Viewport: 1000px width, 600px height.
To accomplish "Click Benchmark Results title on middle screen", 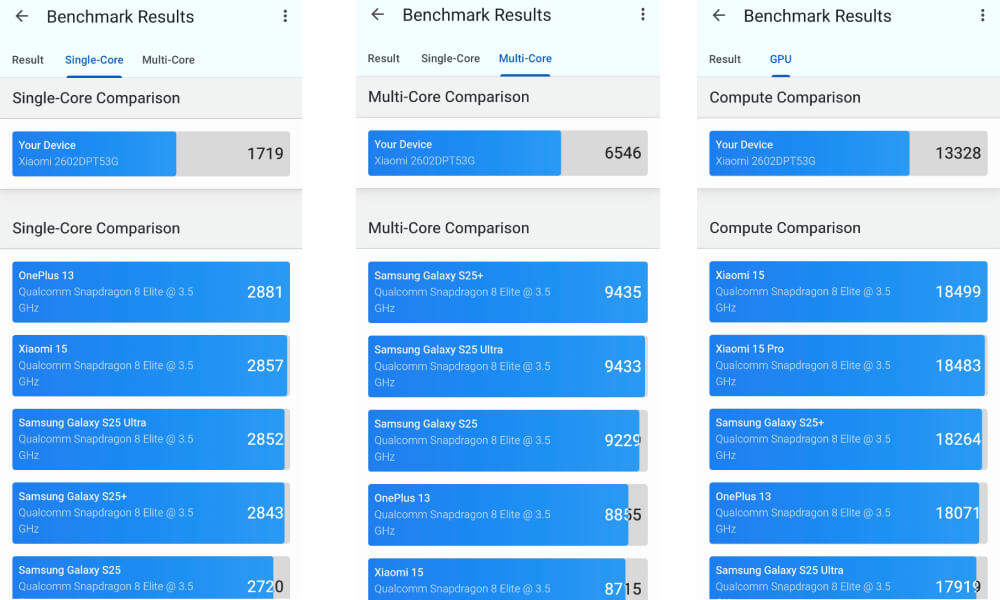I will (476, 15).
